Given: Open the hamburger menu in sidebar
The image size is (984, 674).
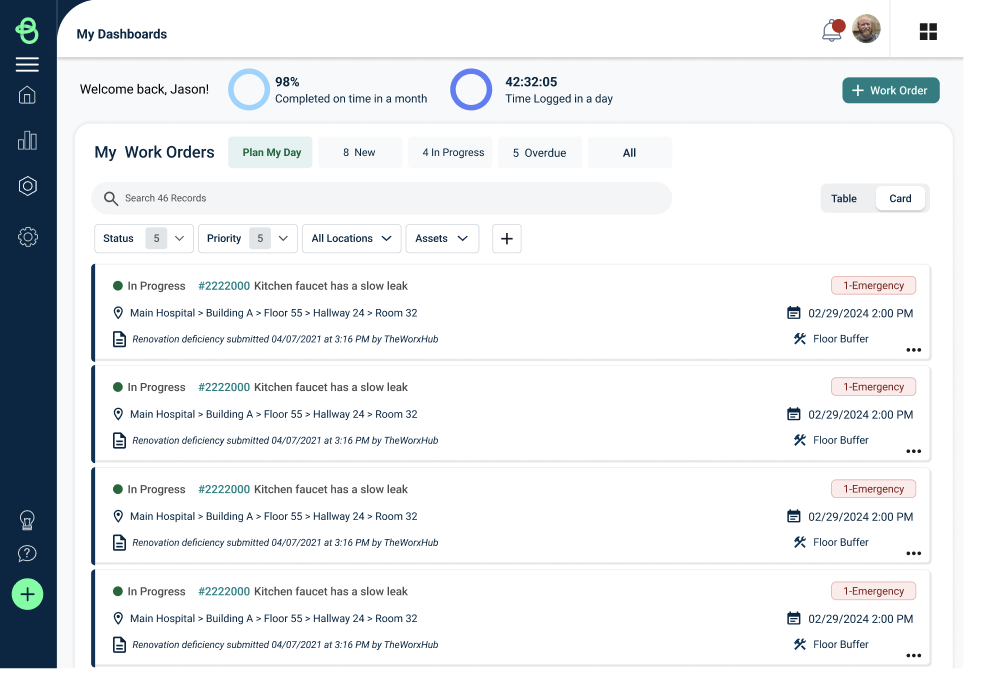Looking at the screenshot, I should [27, 64].
